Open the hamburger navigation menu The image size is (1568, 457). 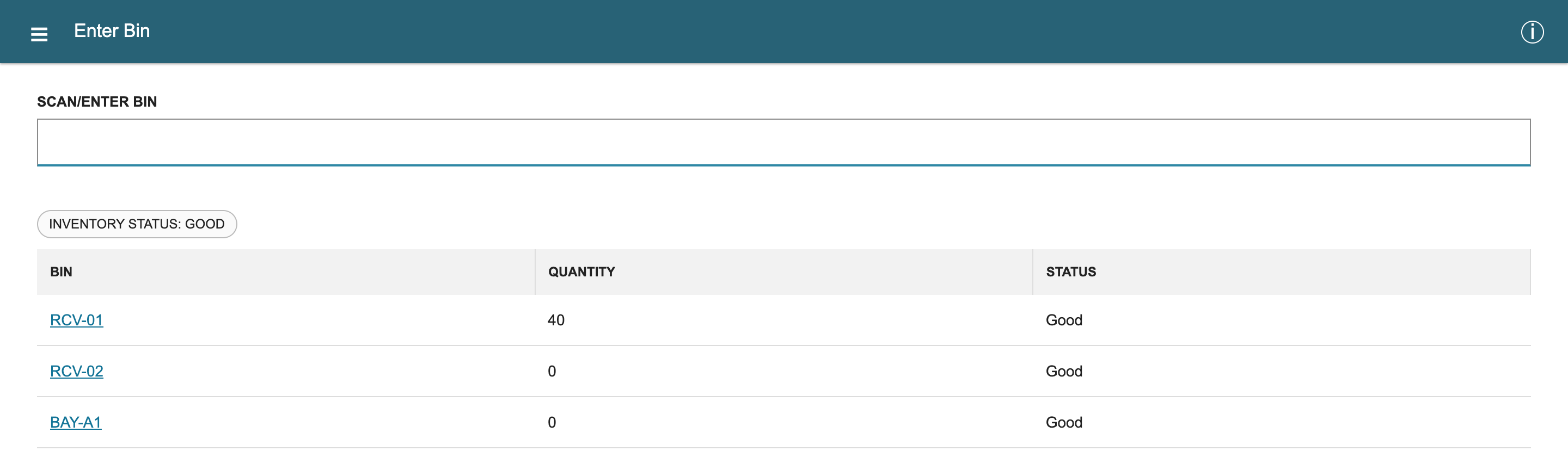(x=39, y=34)
